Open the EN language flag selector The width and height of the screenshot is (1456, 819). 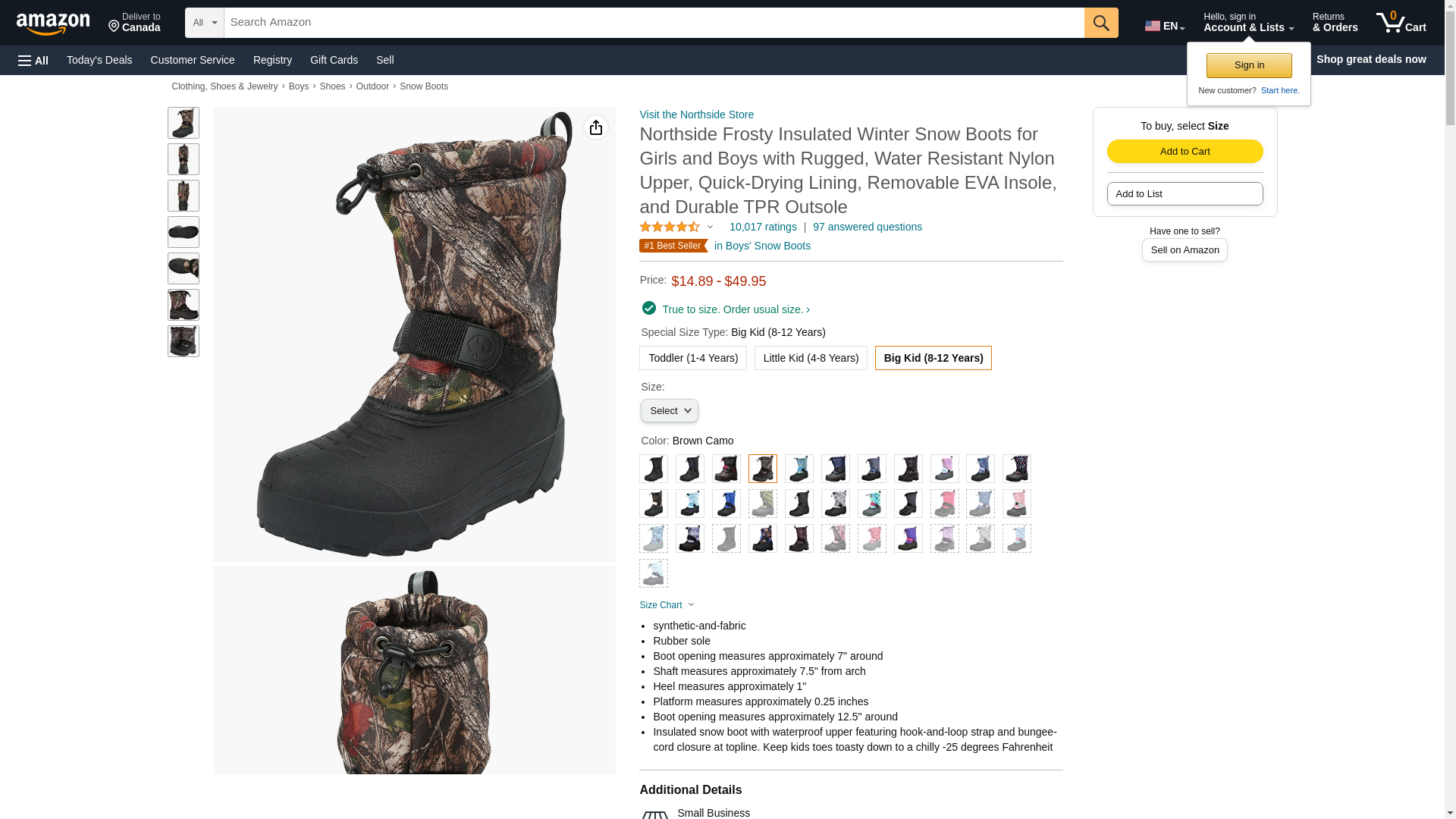(x=1164, y=26)
